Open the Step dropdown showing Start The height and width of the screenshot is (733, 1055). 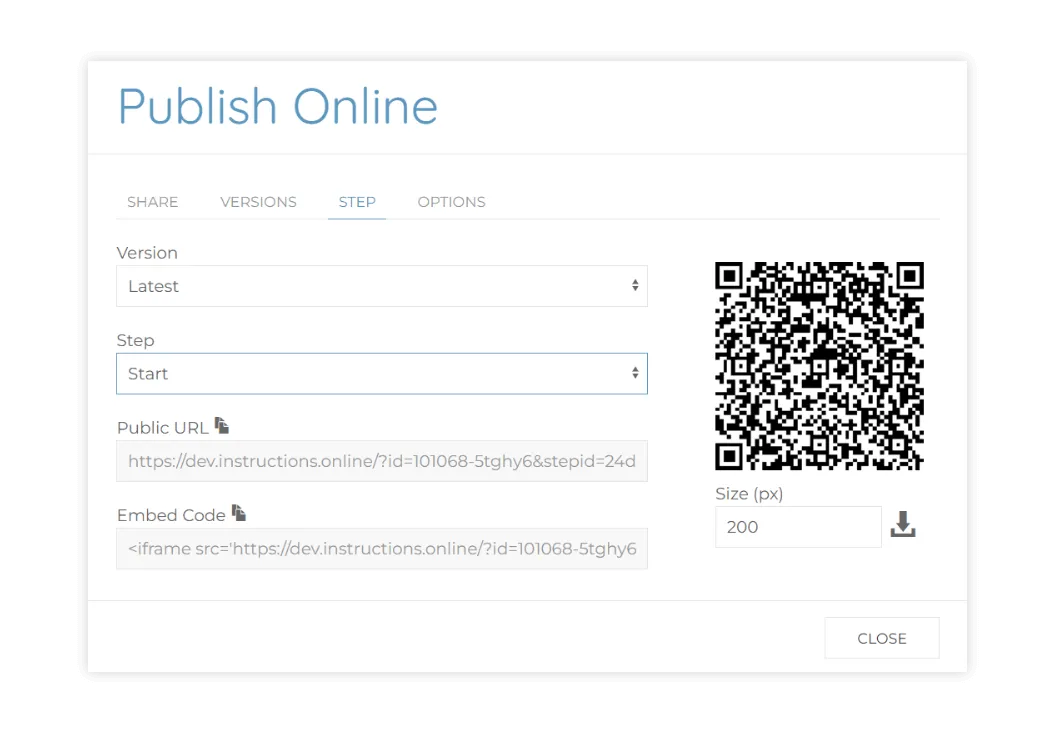(x=381, y=374)
